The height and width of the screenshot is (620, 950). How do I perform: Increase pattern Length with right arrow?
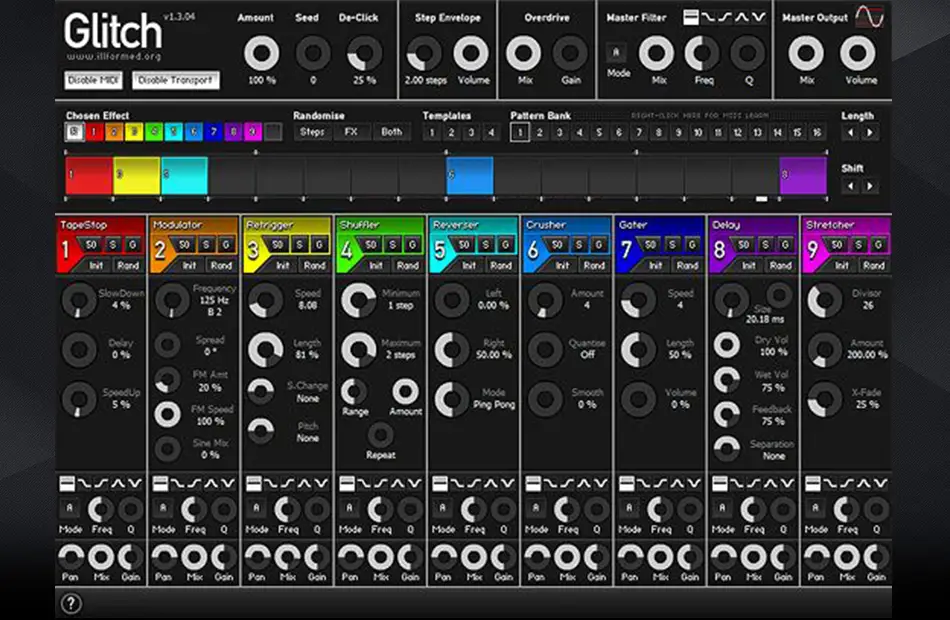[870, 132]
